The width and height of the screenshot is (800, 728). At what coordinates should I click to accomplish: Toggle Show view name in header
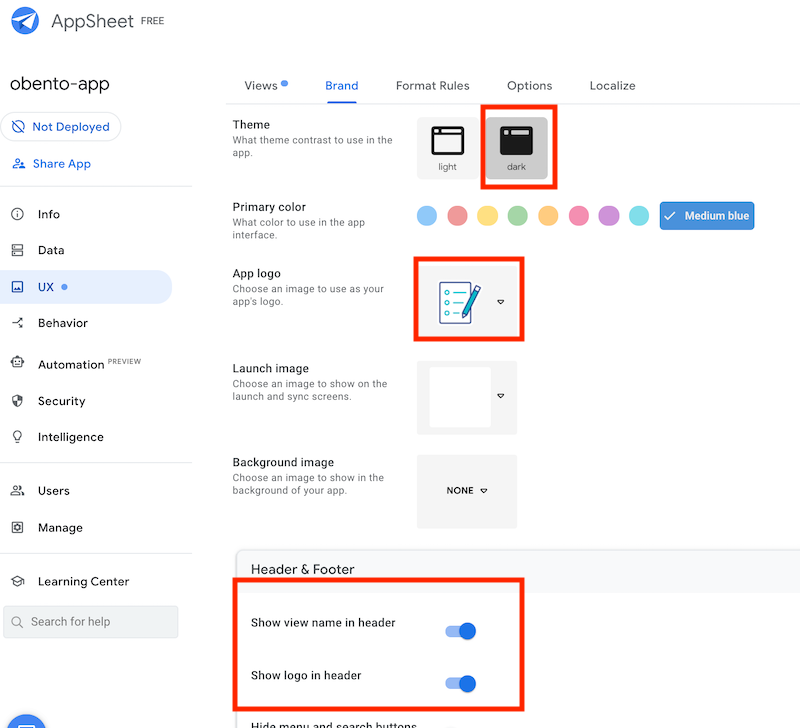point(461,631)
